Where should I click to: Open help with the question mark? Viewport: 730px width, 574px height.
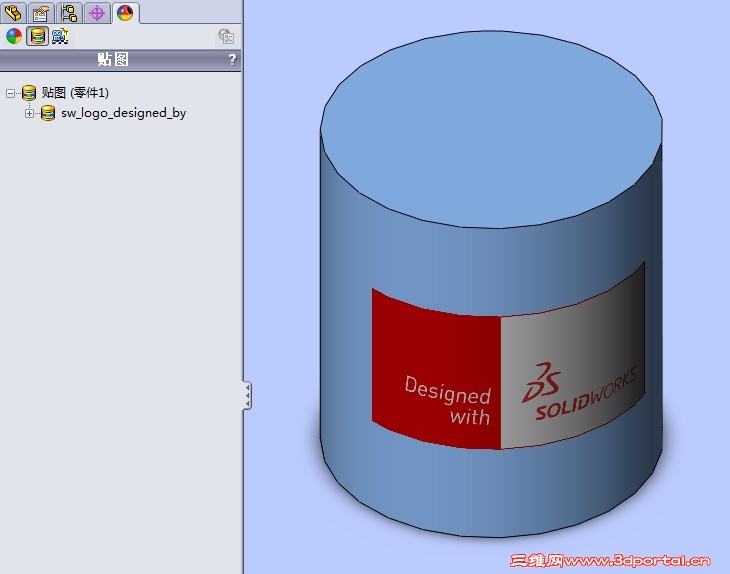232,60
